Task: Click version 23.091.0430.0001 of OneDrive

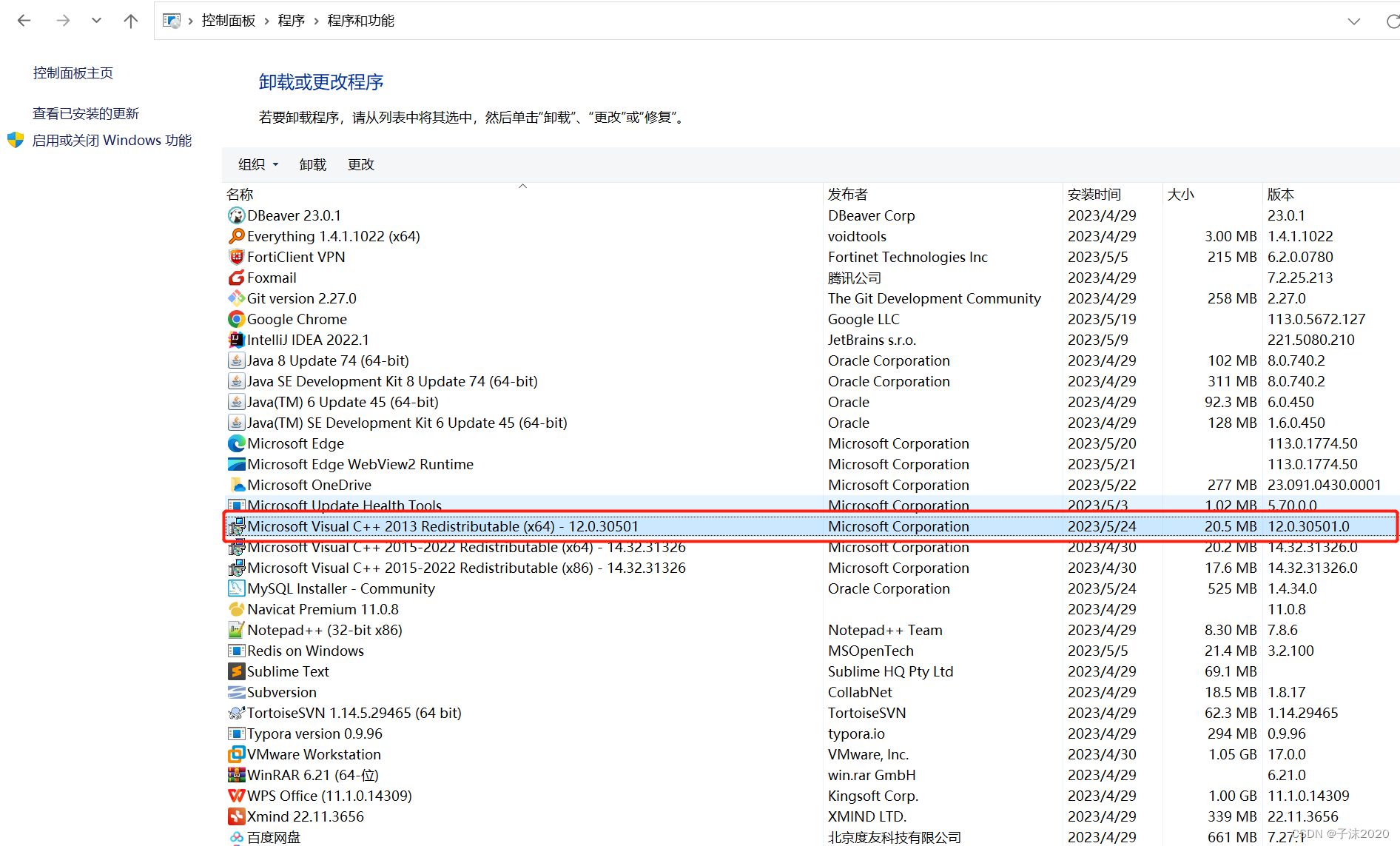Action: (1325, 485)
